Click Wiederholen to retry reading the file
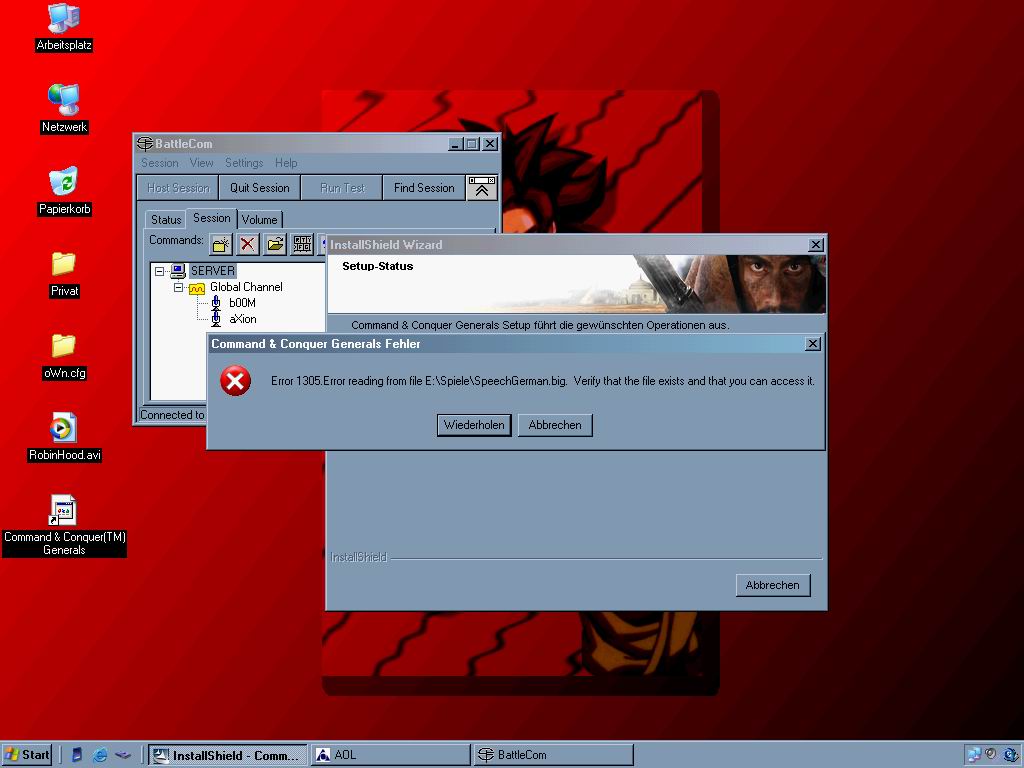1024x768 pixels. click(x=474, y=425)
